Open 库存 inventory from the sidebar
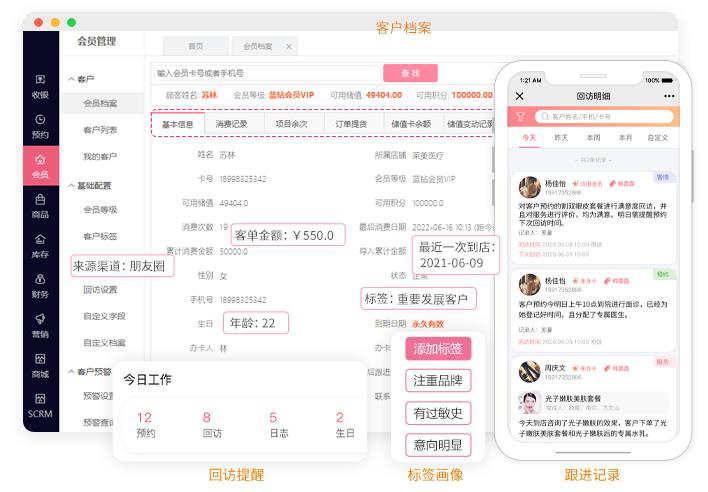Image resolution: width=708 pixels, height=492 pixels. tap(40, 245)
